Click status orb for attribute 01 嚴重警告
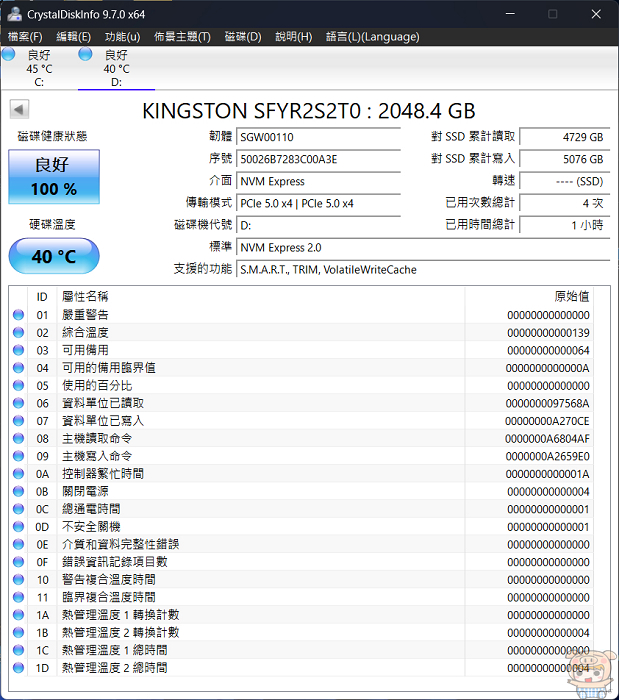The image size is (619, 700). click(x=18, y=315)
